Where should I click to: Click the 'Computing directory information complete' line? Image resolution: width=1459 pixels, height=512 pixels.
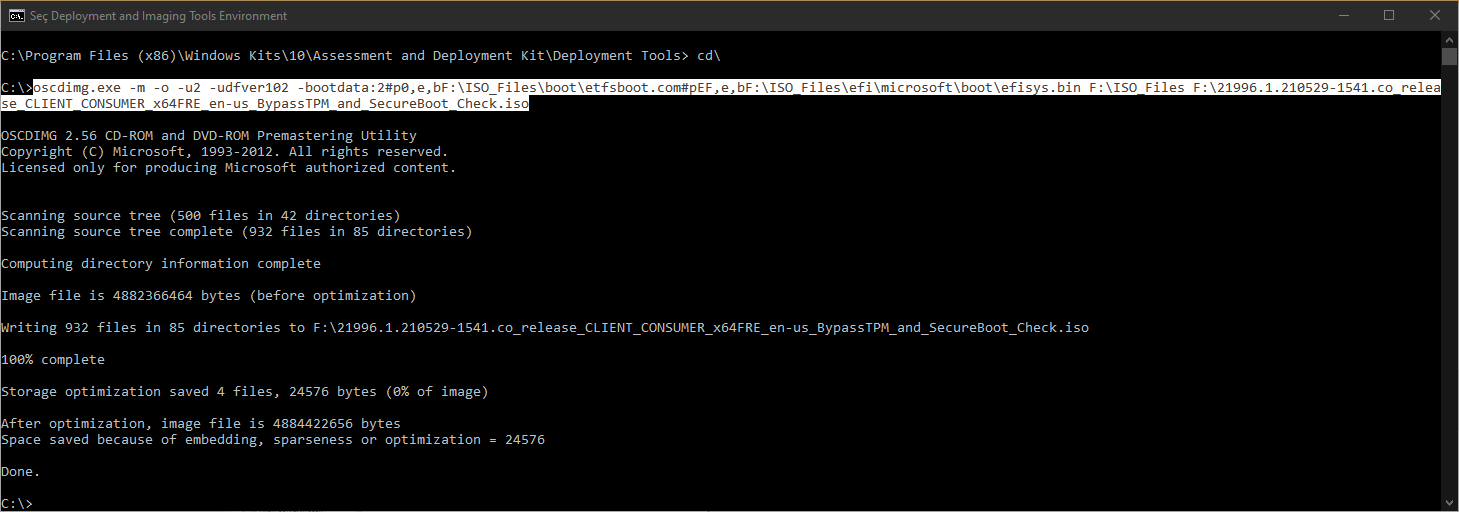pos(161,263)
